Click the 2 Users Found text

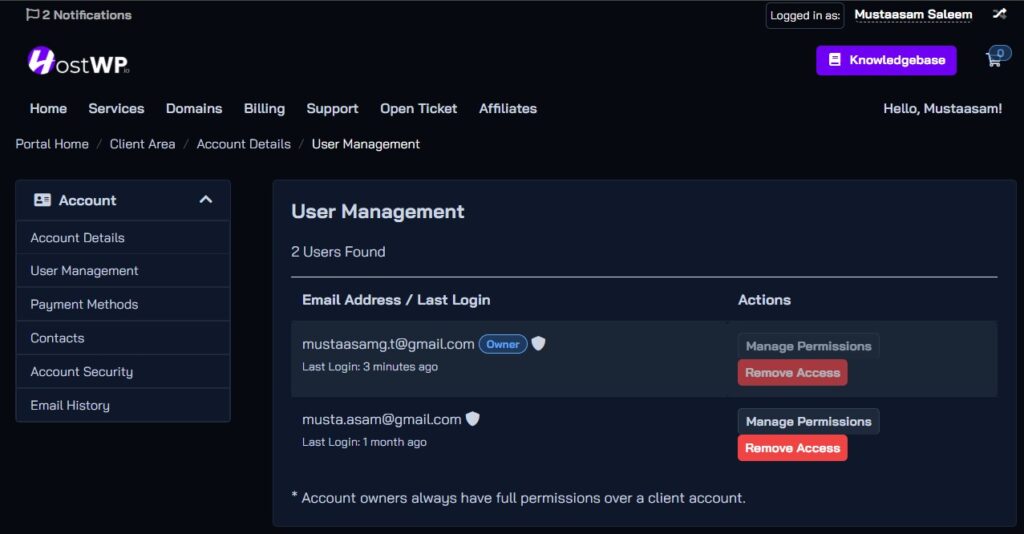point(338,251)
